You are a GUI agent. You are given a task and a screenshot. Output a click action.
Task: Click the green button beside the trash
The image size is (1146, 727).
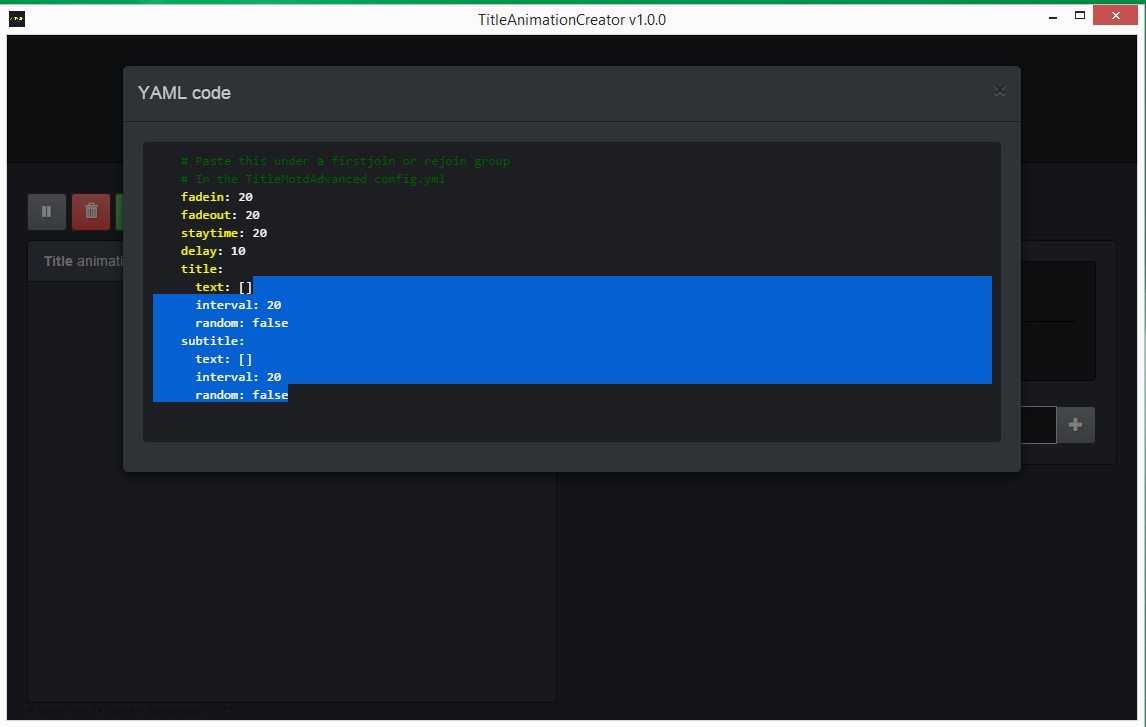[119, 212]
